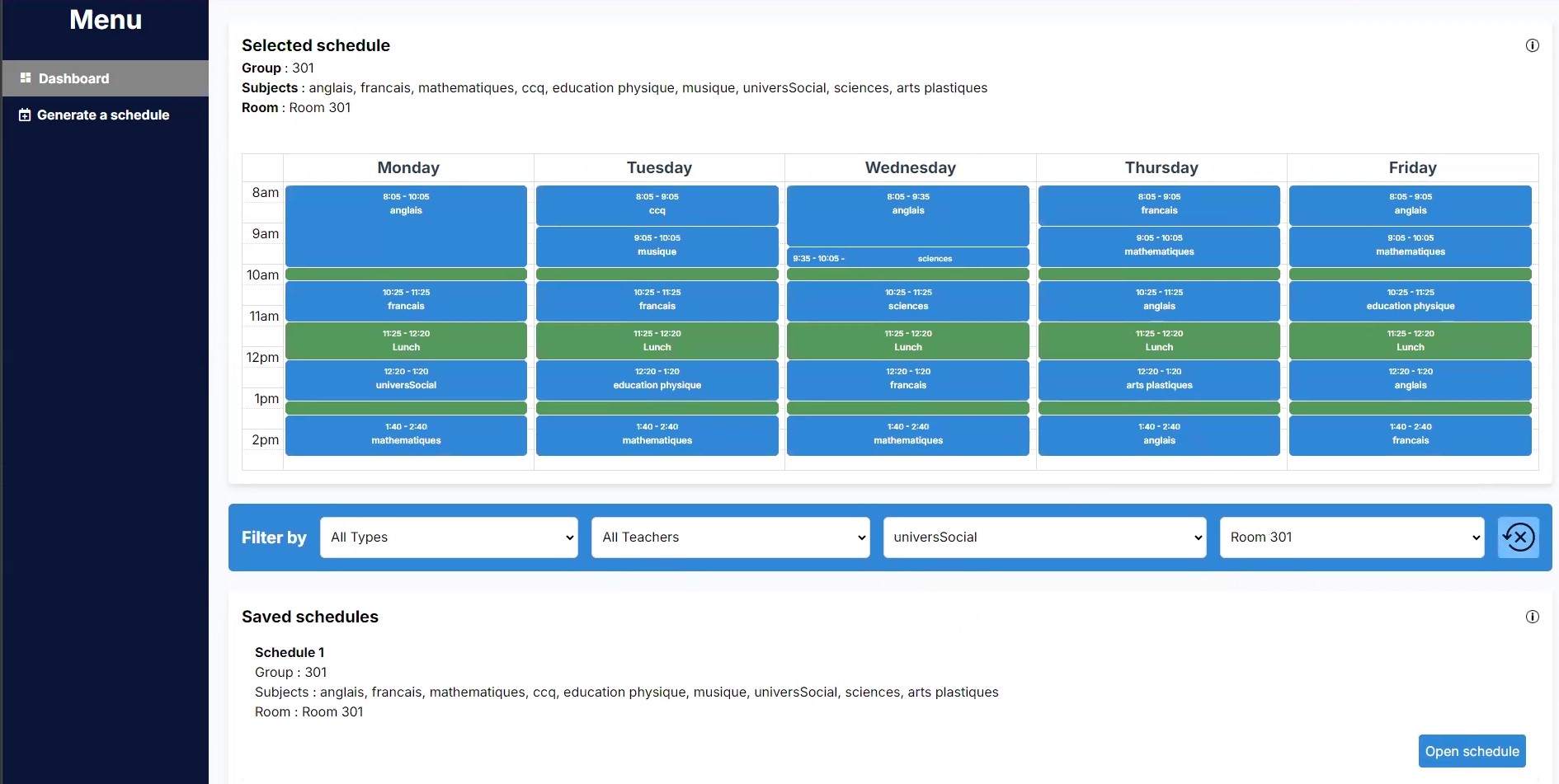The width and height of the screenshot is (1559, 784).
Task: Click info icon next to Selected schedule
Action: 1532,45
